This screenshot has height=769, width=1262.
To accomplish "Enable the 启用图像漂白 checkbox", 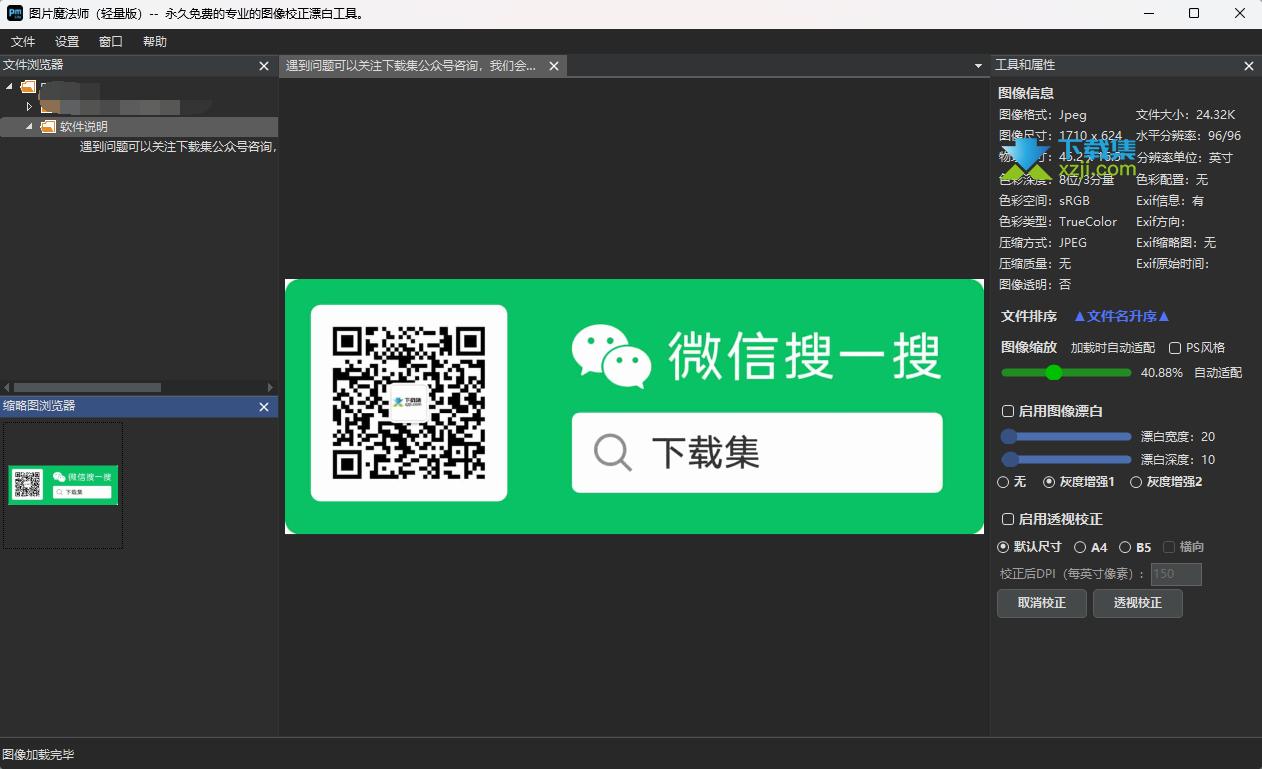I will point(1008,411).
